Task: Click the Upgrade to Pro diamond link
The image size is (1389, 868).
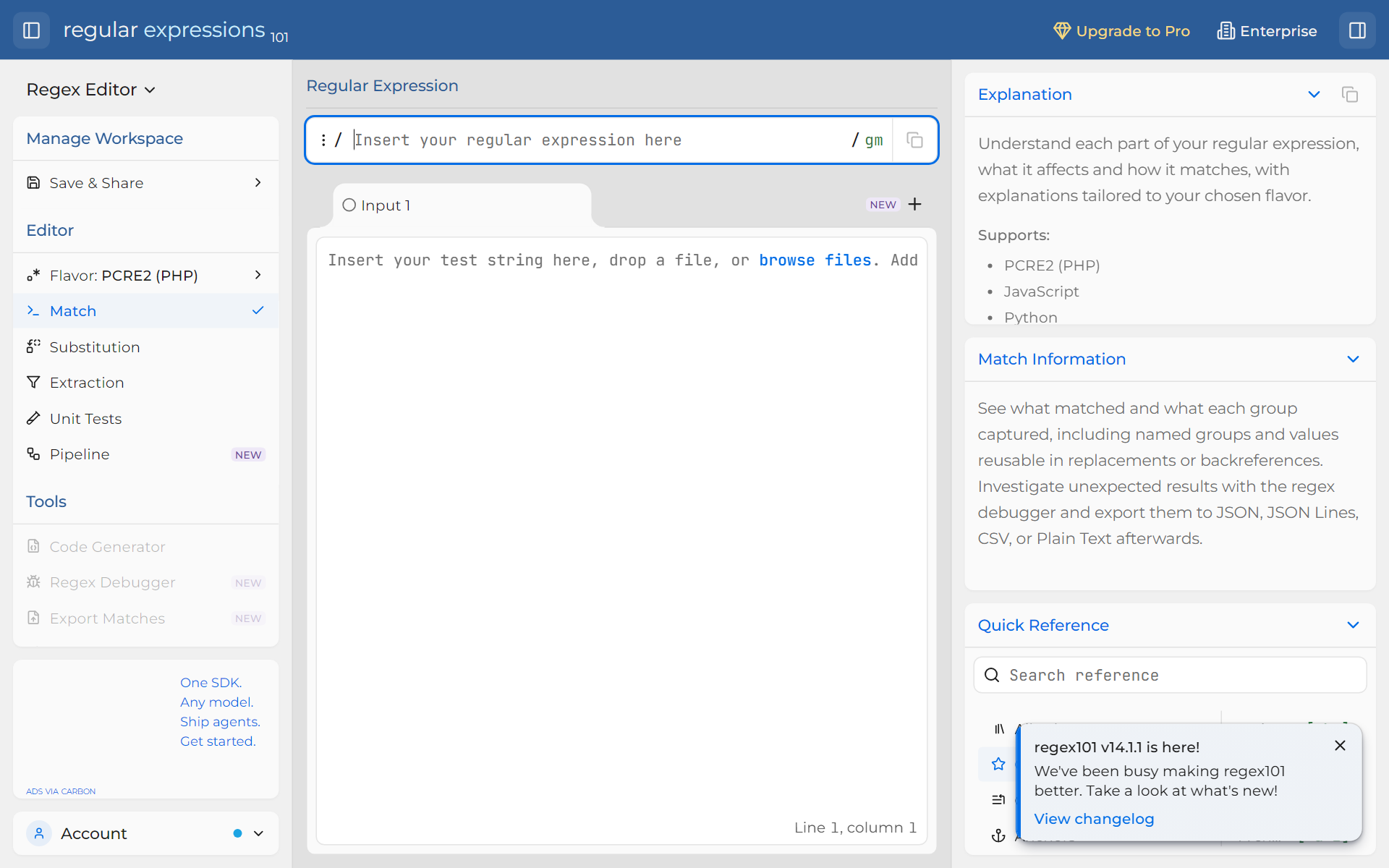Action: tap(1121, 30)
